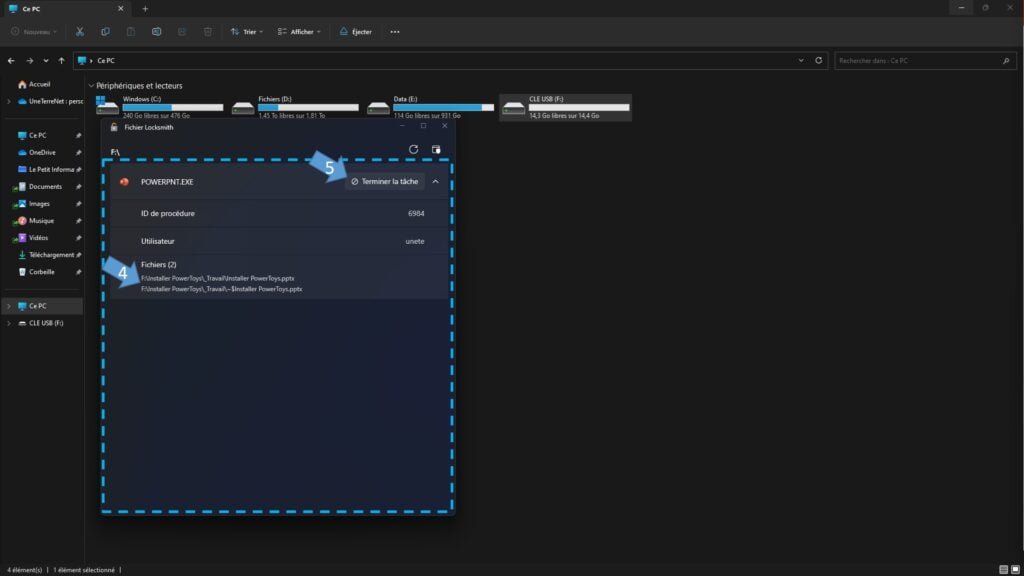Click the search magnifier icon
Image resolution: width=1024 pixels, height=576 pixels.
pyautogui.click(x=1006, y=61)
